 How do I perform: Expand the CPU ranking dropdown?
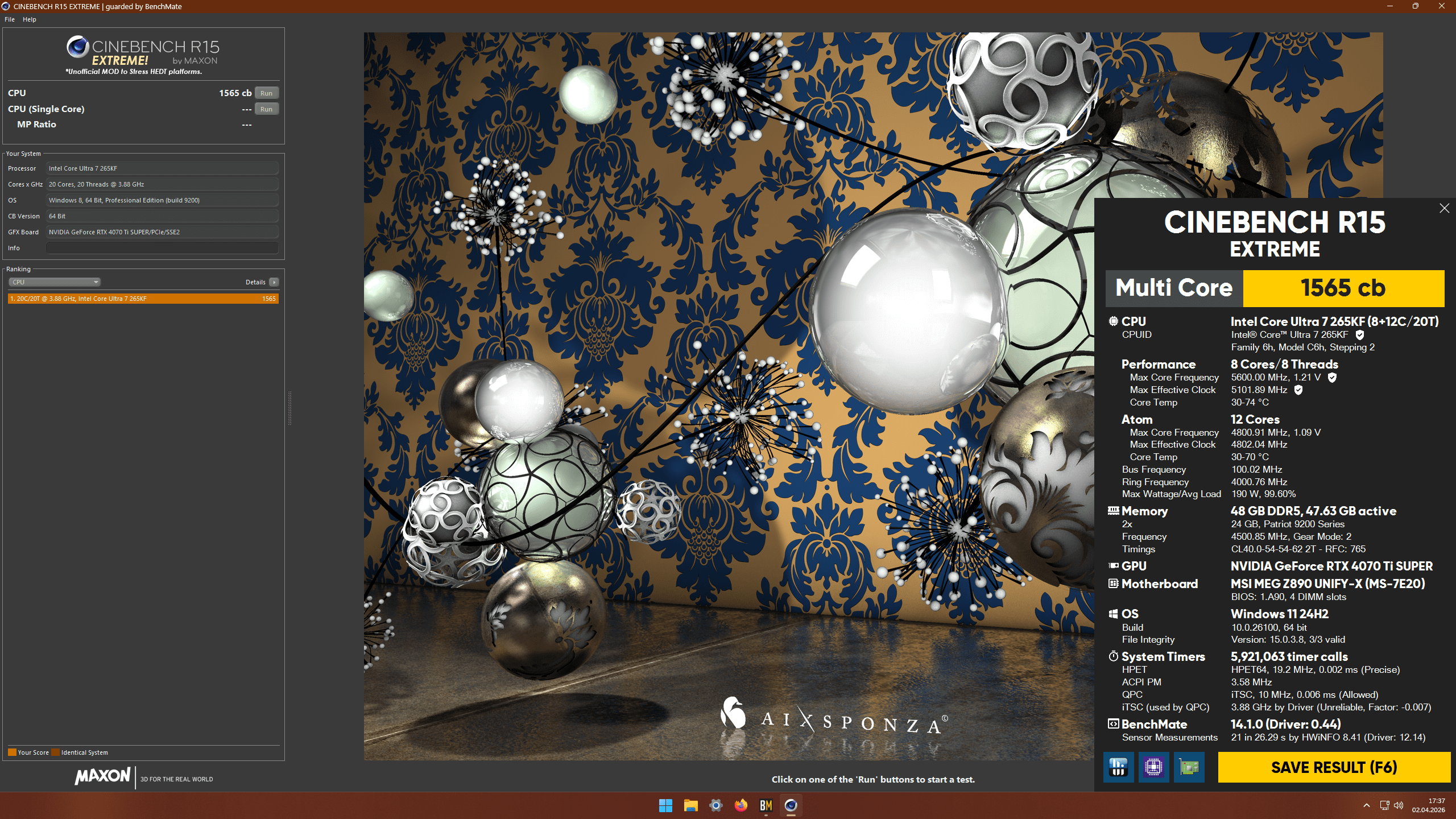point(55,282)
